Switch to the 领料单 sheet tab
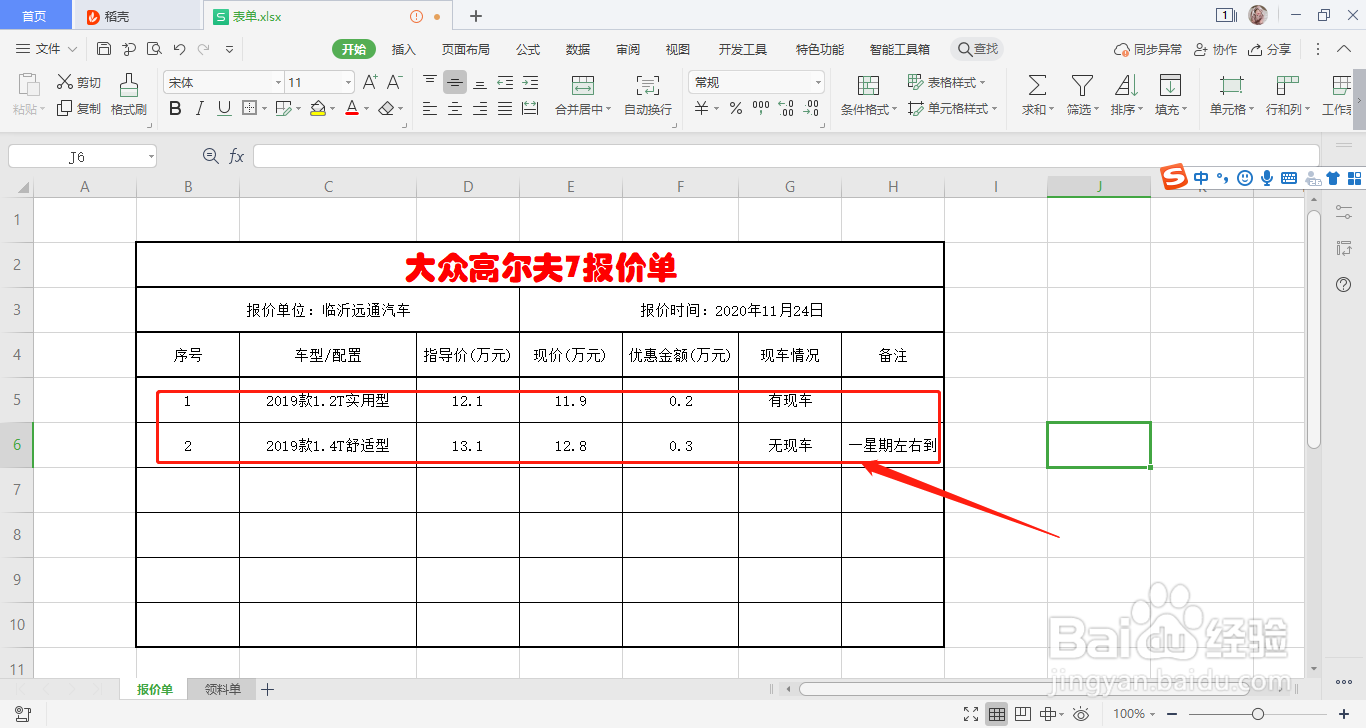 pyautogui.click(x=222, y=689)
